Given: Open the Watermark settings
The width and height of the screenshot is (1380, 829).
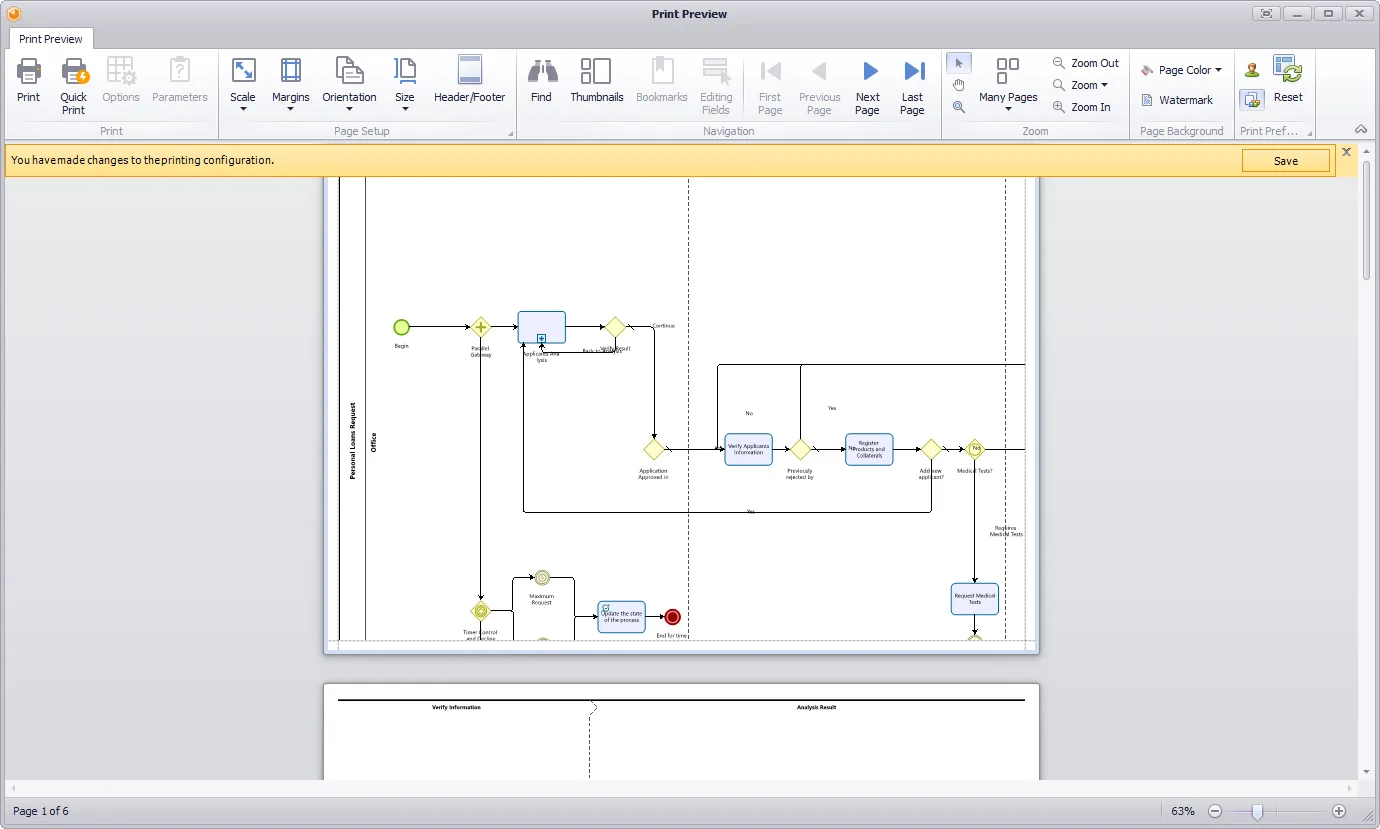Looking at the screenshot, I should tap(1177, 100).
